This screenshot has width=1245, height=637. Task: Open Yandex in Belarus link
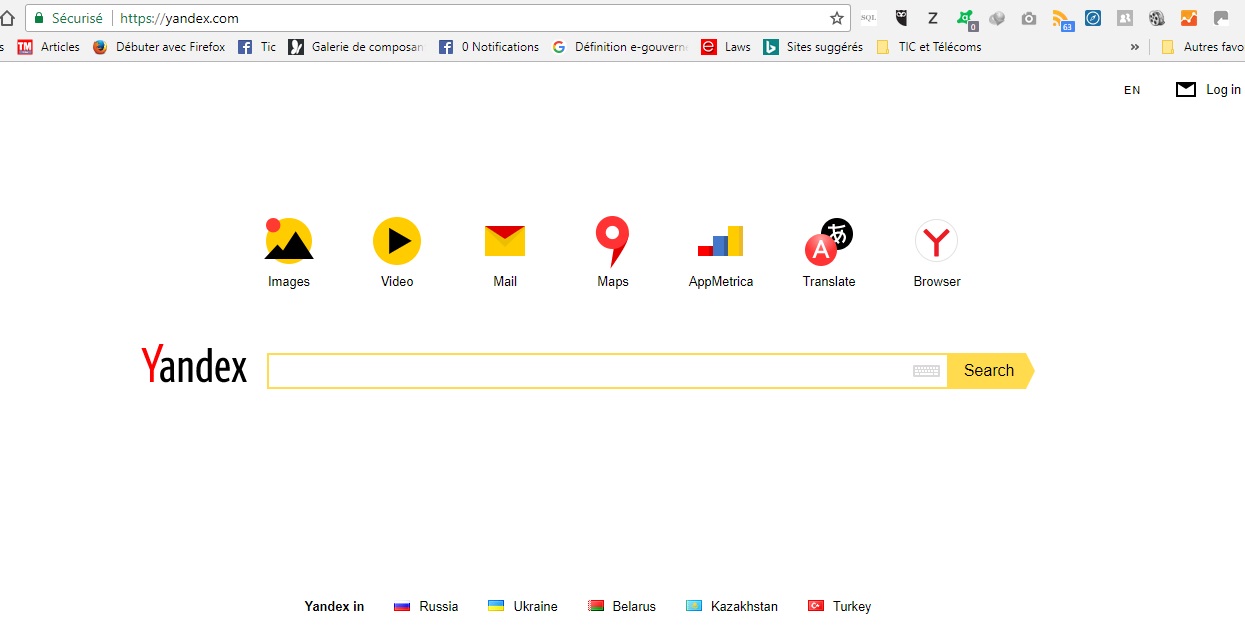(x=622, y=606)
